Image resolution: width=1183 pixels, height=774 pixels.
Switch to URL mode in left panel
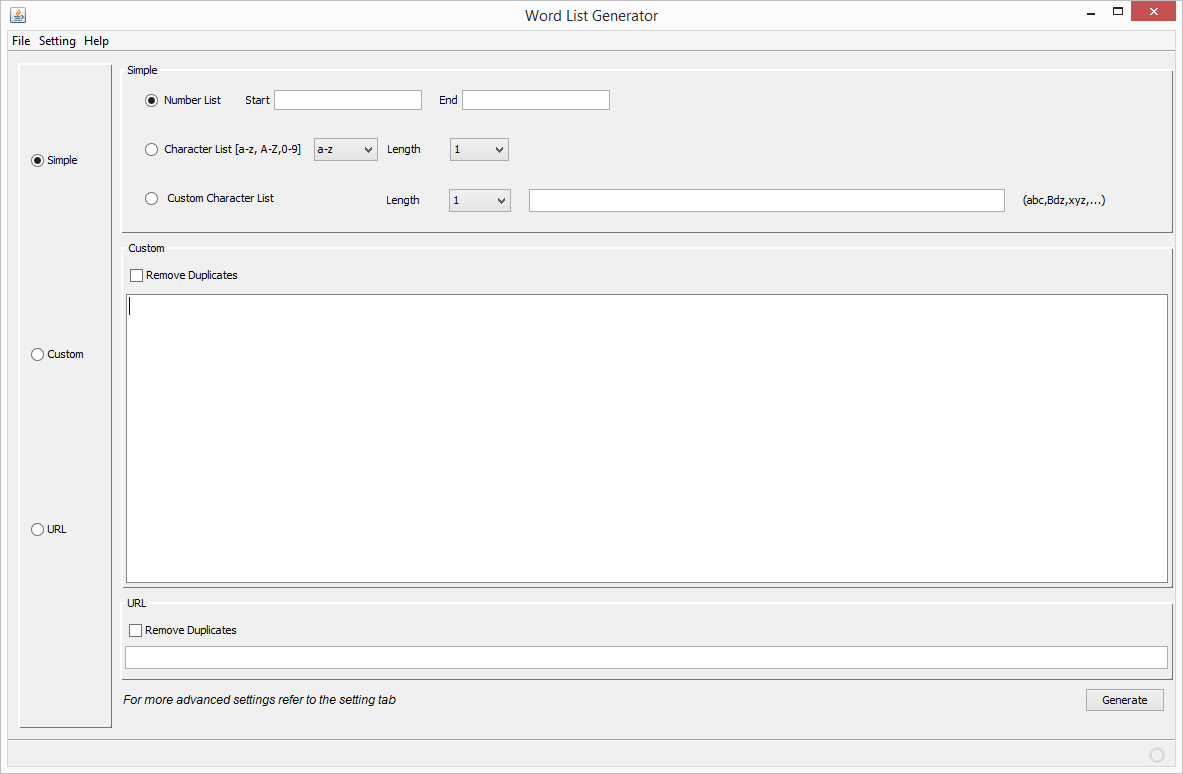[x=37, y=529]
